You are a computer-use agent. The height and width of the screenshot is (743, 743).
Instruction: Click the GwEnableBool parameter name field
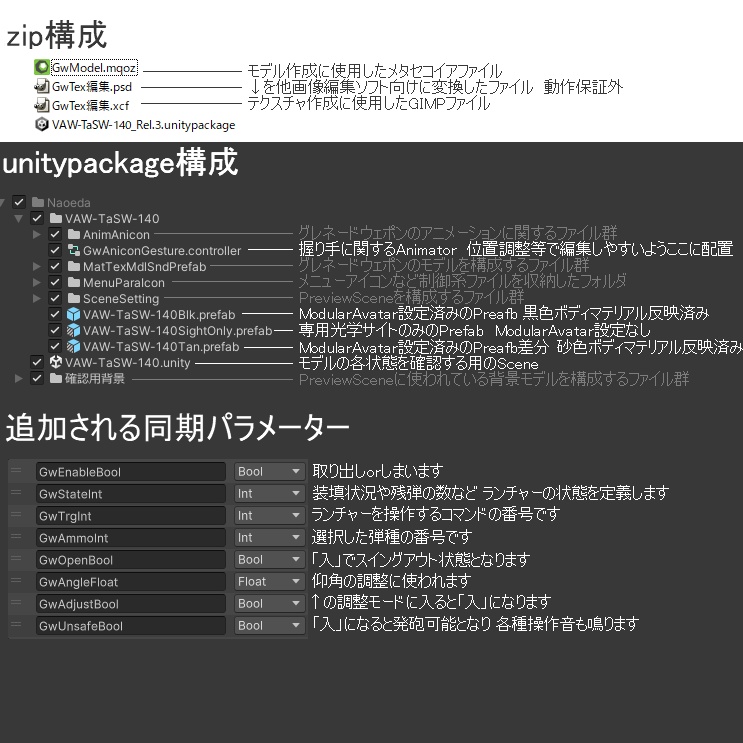(131, 472)
